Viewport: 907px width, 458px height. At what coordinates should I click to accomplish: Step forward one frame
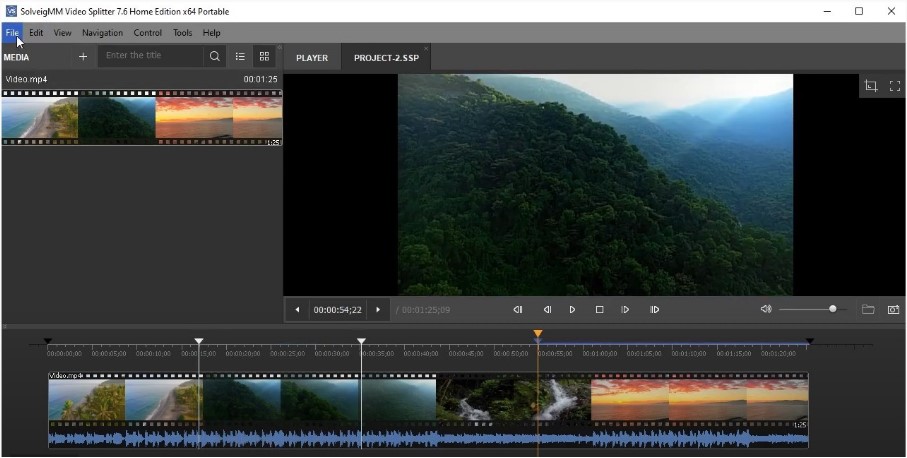tap(625, 310)
